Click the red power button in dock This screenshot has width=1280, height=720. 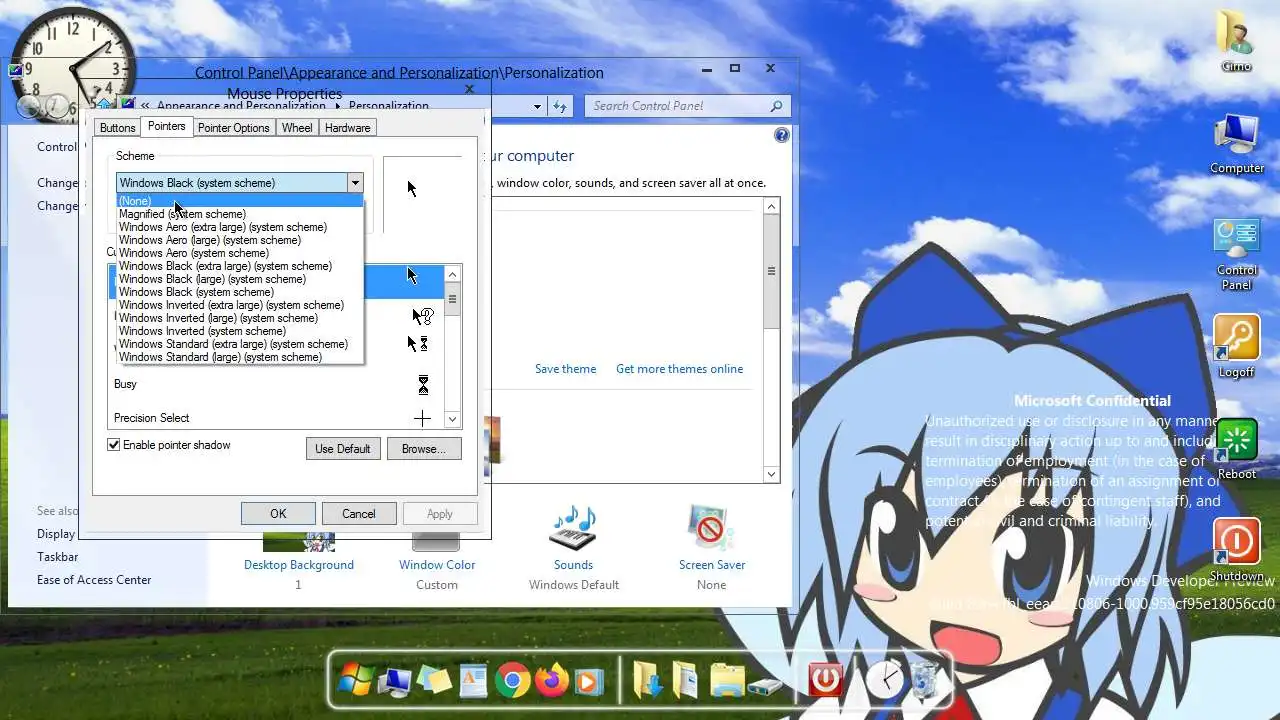[x=825, y=680]
